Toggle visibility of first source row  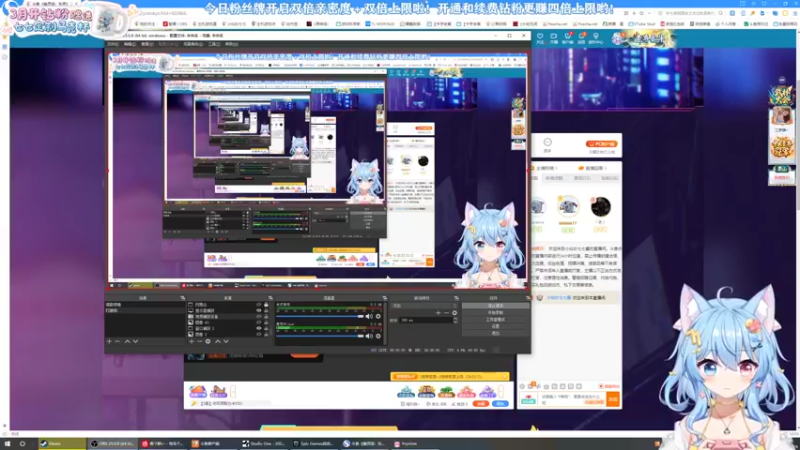(259, 305)
